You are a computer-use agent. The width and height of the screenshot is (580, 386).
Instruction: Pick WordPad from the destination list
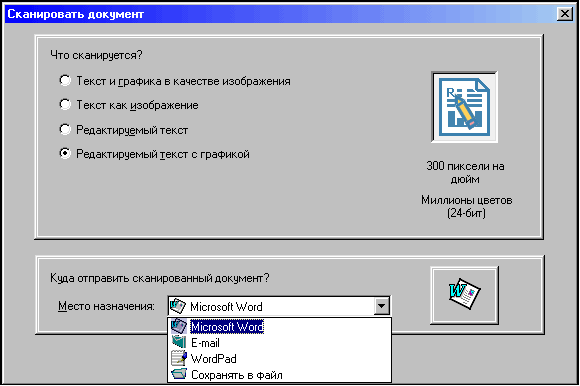pyautogui.click(x=279, y=359)
